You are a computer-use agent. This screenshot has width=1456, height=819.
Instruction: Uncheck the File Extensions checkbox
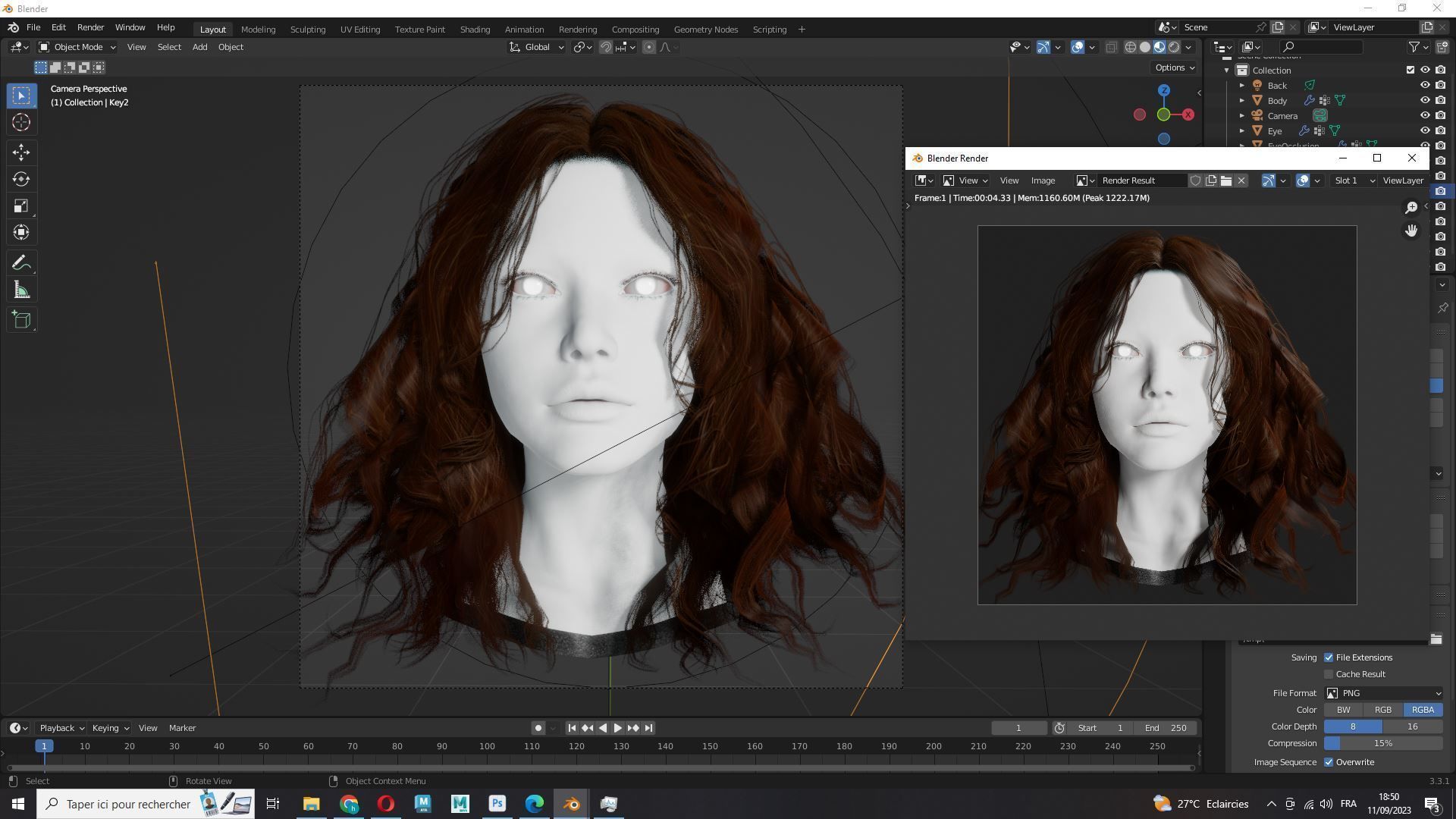[1329, 657]
